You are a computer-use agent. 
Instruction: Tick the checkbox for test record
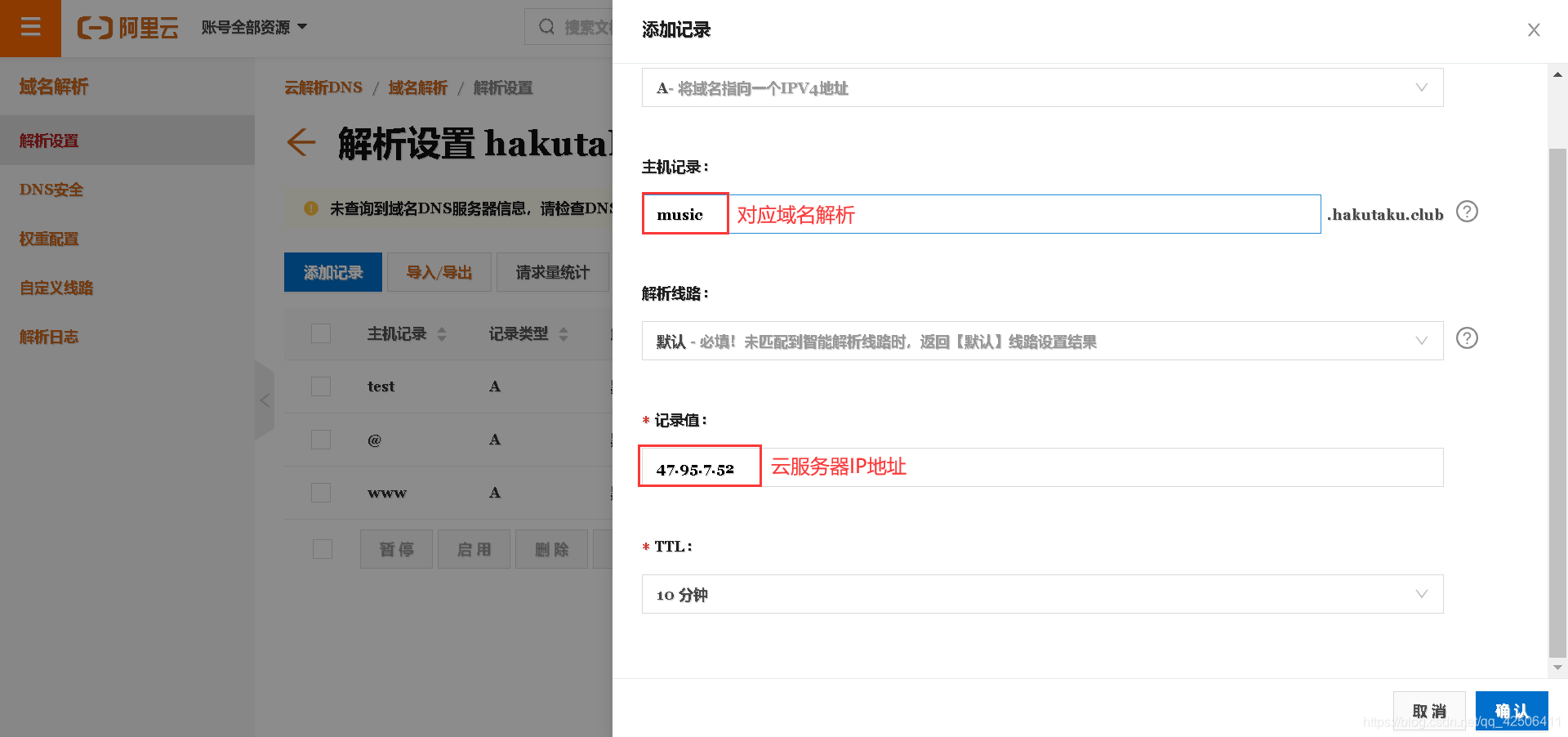tap(321, 386)
